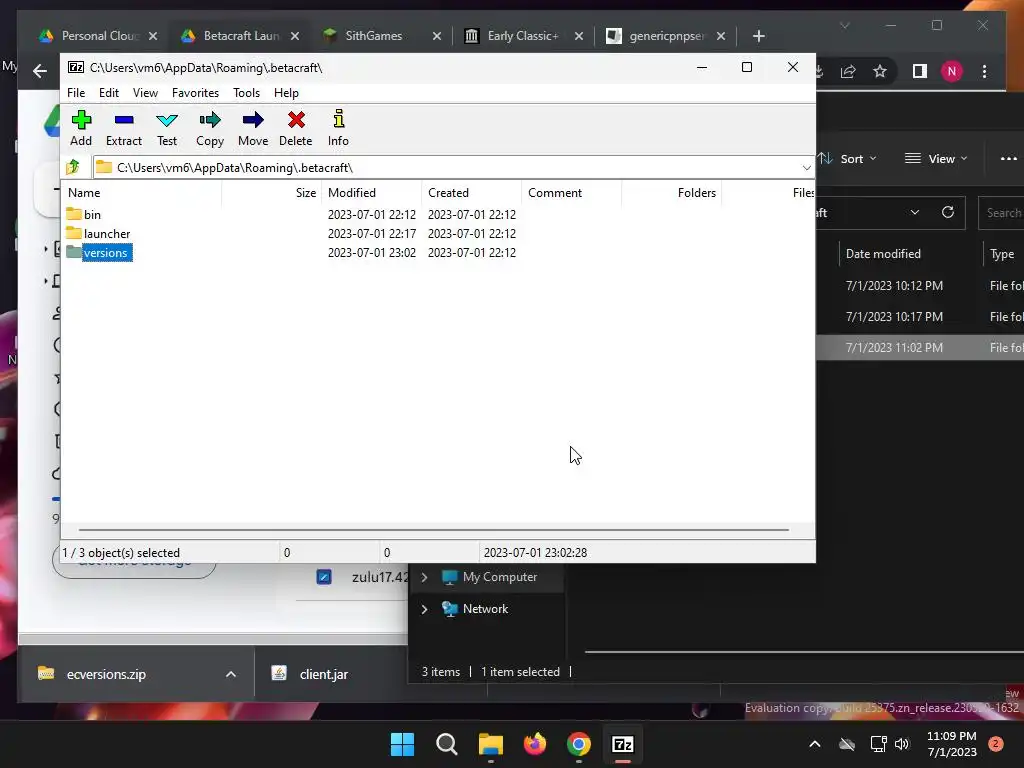
Task: Open the Windows Start menu
Action: 402,744
